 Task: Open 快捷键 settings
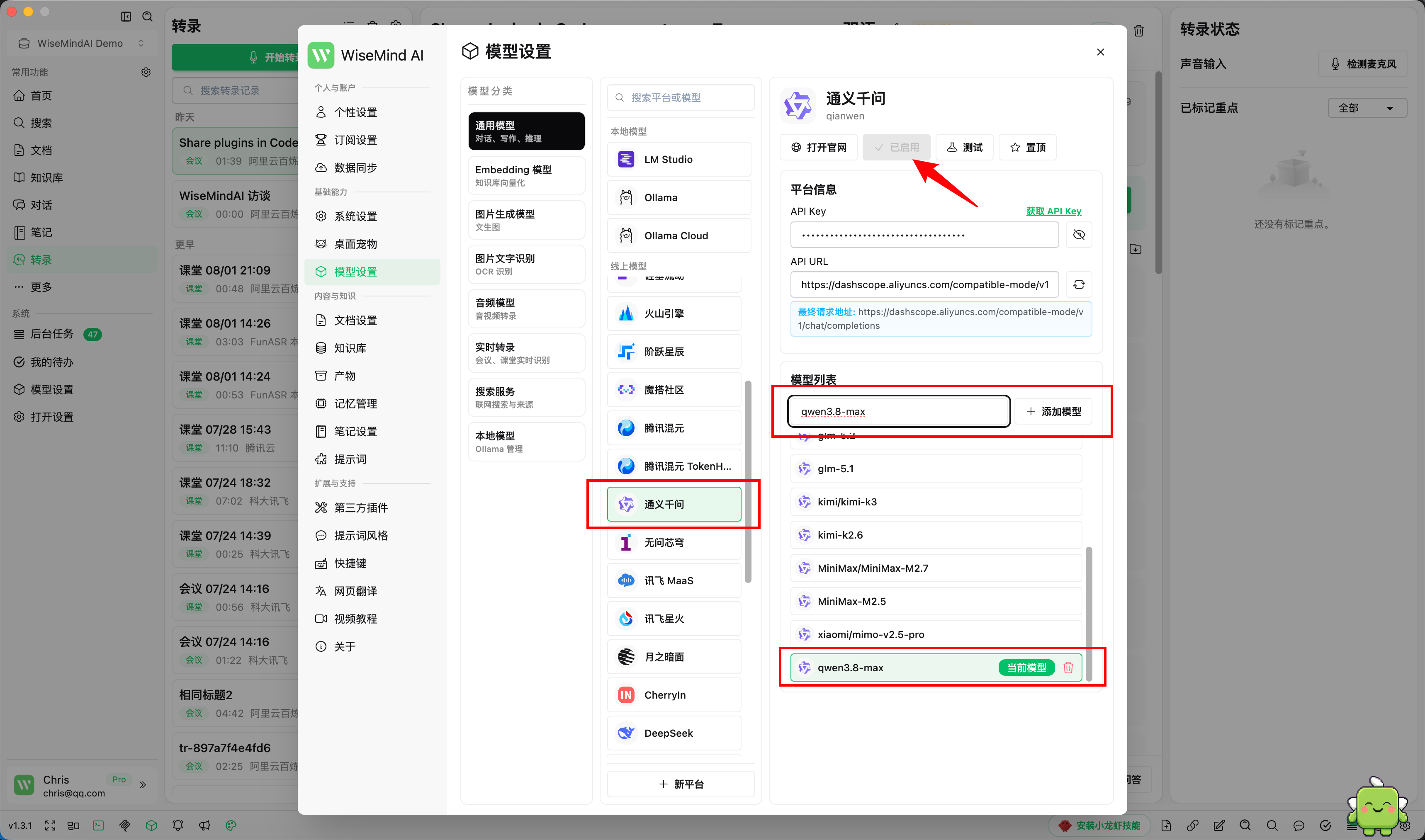pos(372,563)
